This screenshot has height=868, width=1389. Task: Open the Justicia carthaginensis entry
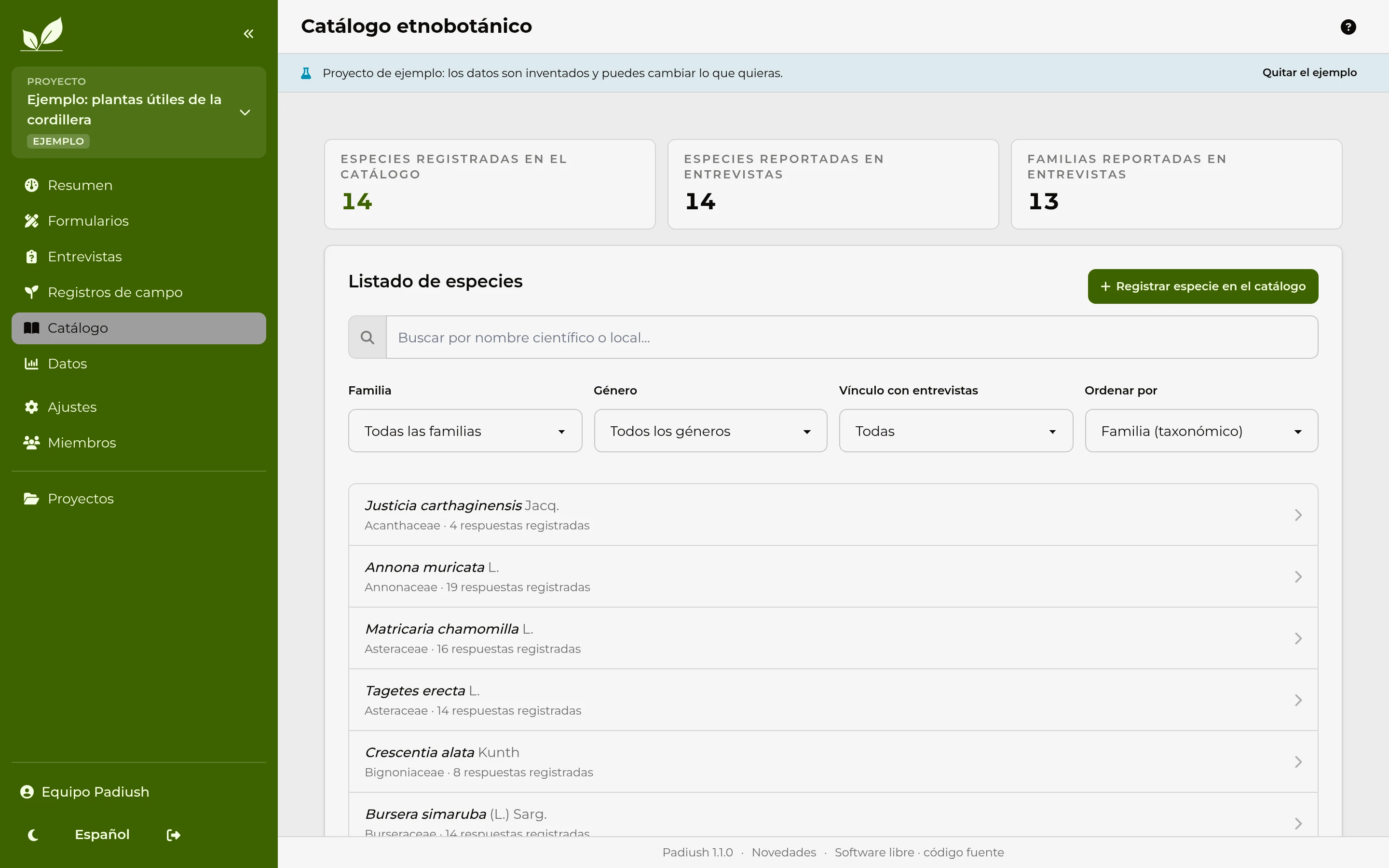833,515
